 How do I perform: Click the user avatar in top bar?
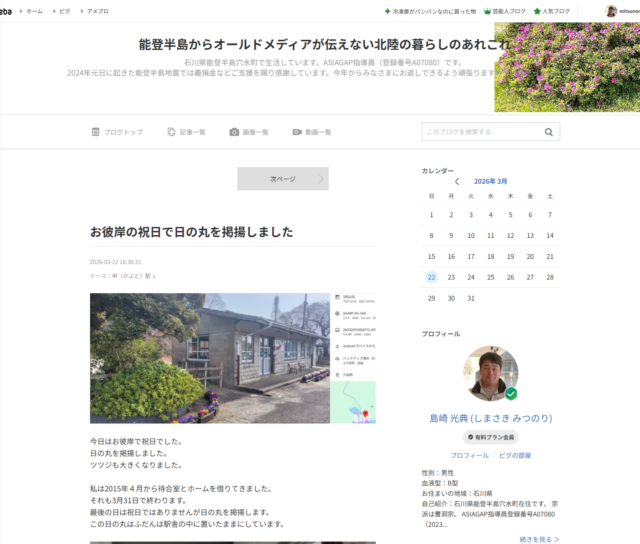(x=611, y=11)
